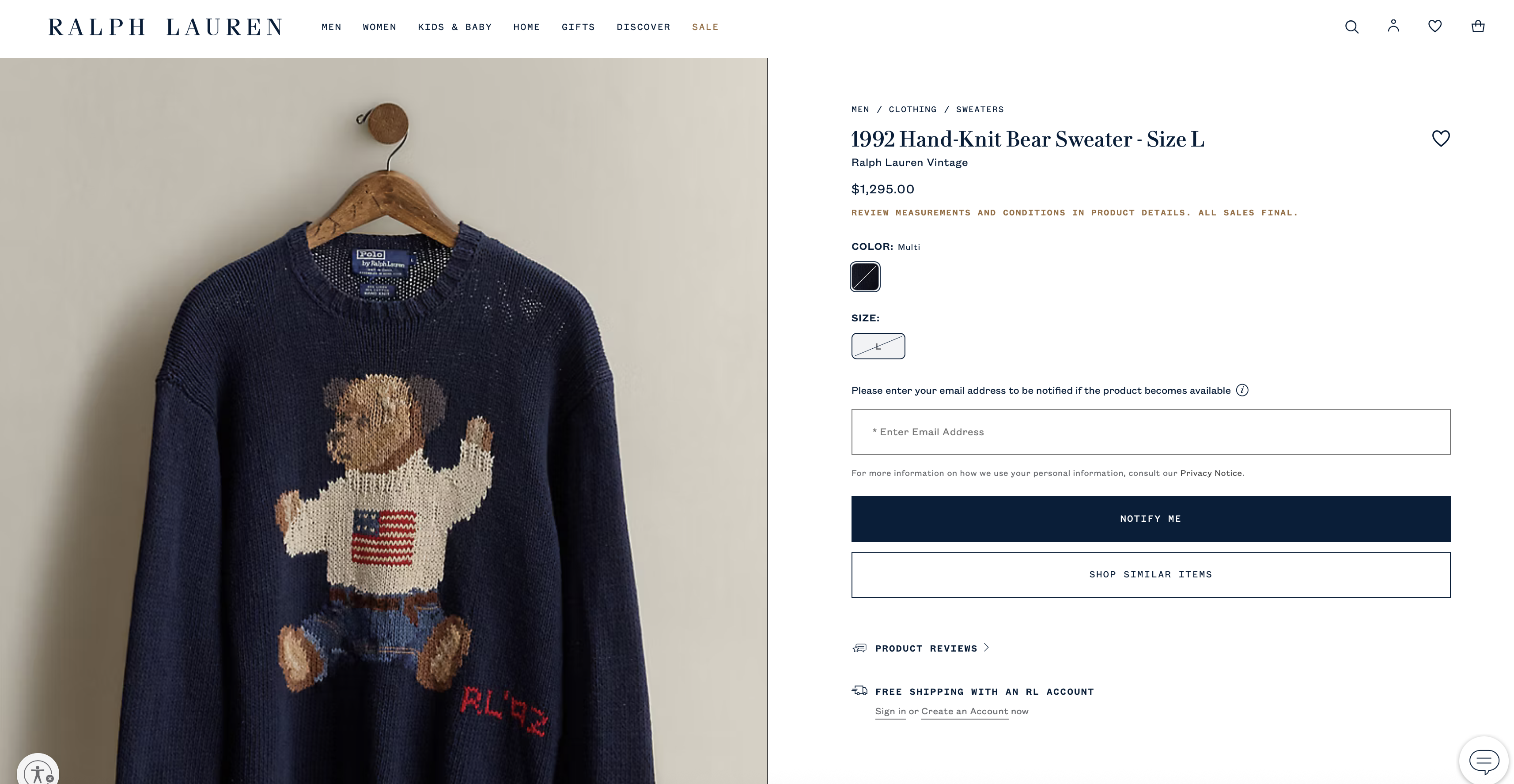Image resolution: width=1514 pixels, height=784 pixels.
Task: Open the live chat bubble icon
Action: point(1484,761)
